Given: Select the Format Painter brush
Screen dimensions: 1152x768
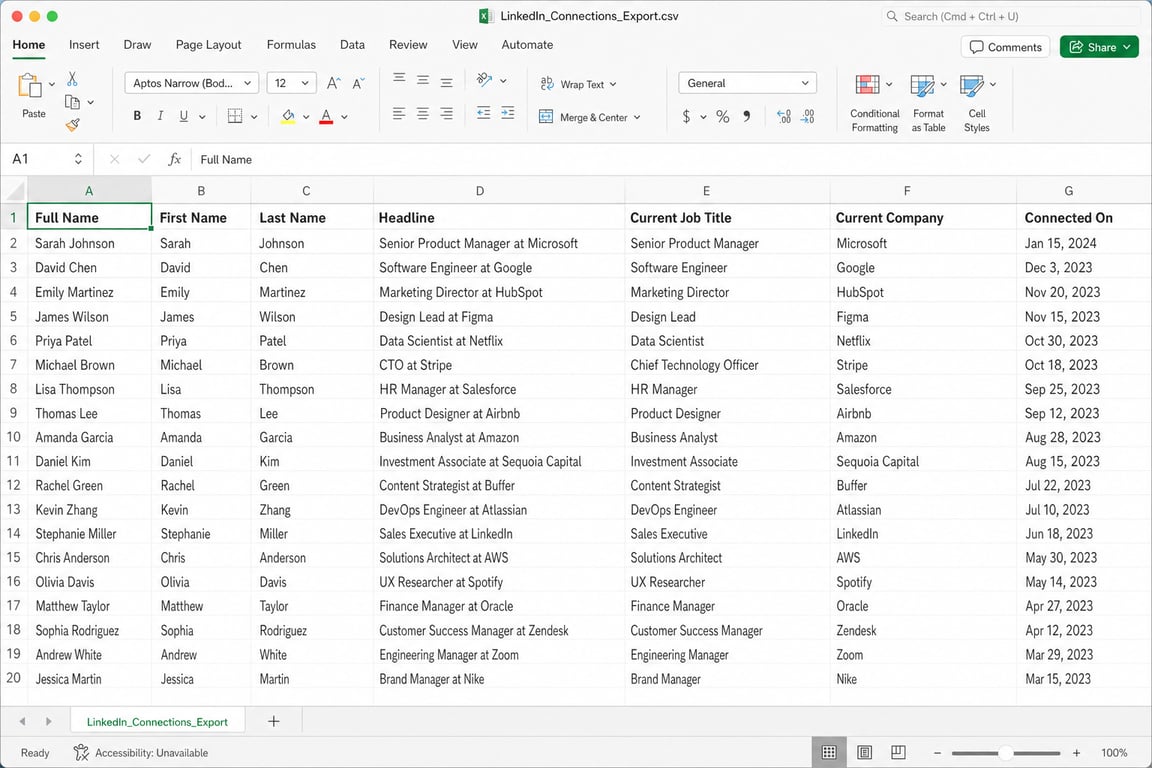Looking at the screenshot, I should pyautogui.click(x=72, y=126).
